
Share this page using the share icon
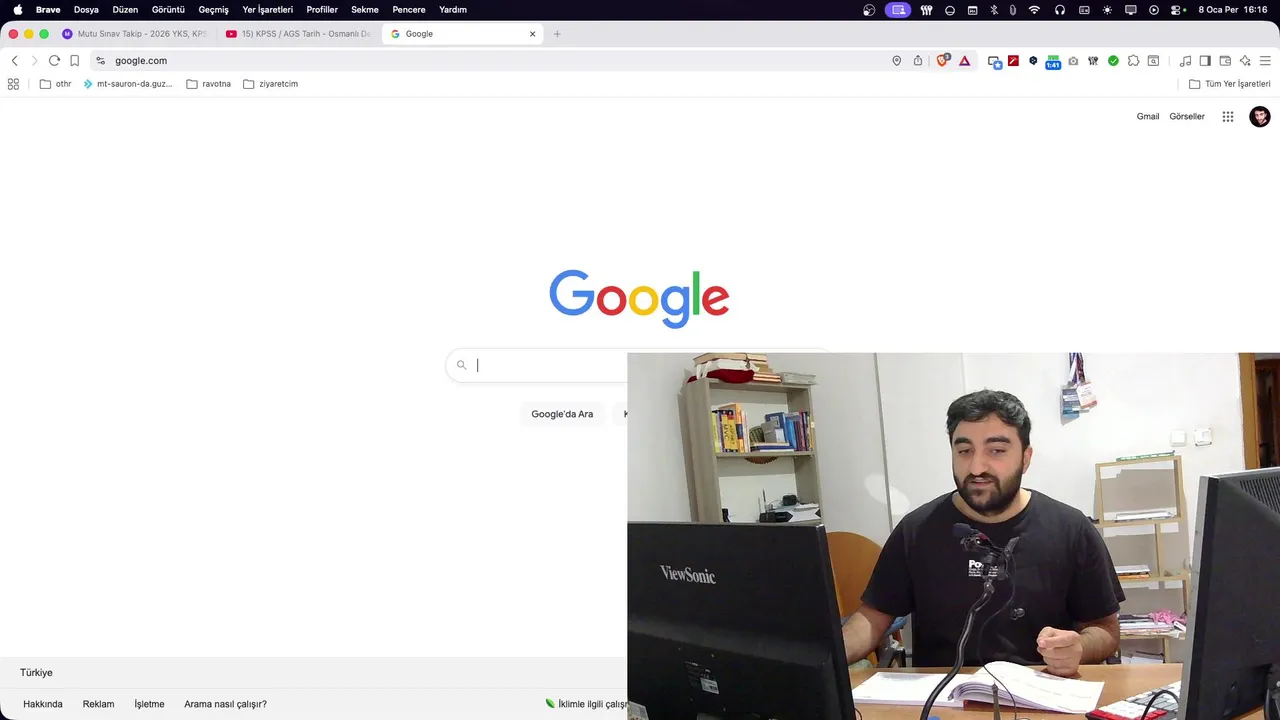(x=918, y=61)
